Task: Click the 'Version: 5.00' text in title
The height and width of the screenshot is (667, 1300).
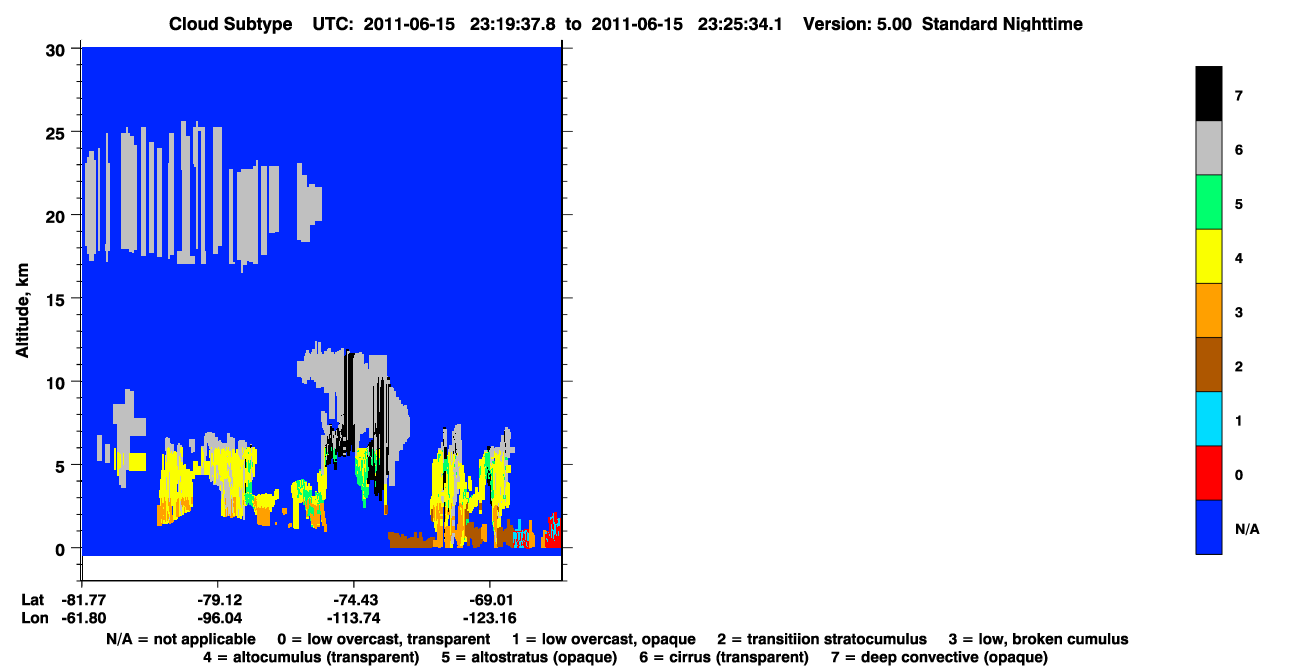Action: (857, 23)
